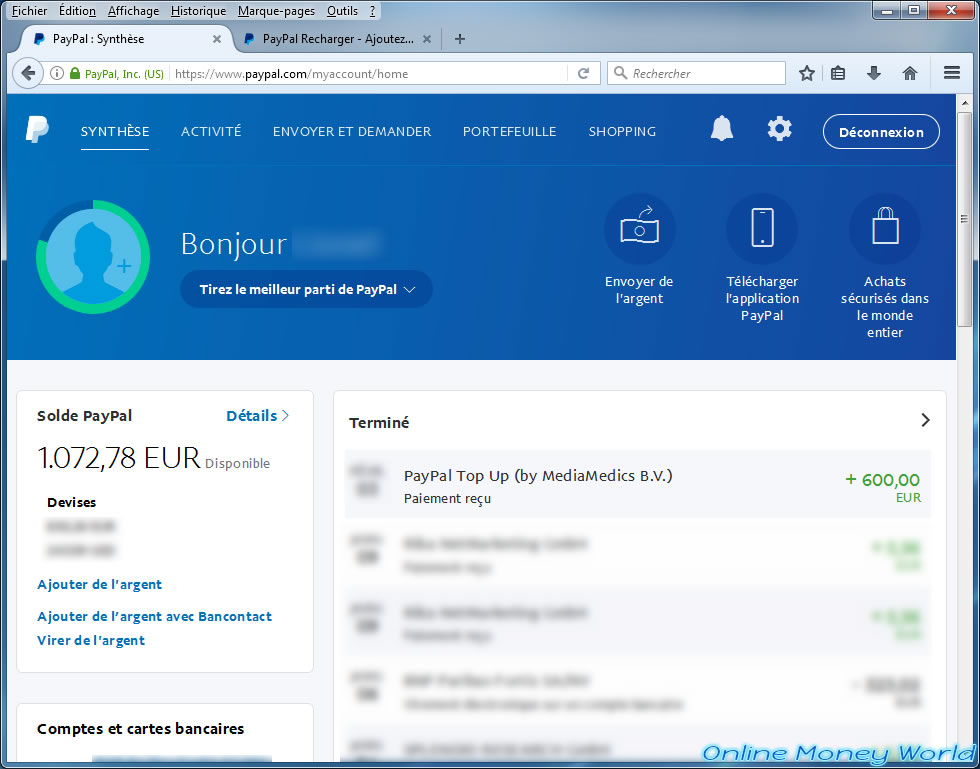This screenshot has width=980, height=769.
Task: Click the PayPal logo in header
Action: click(37, 129)
